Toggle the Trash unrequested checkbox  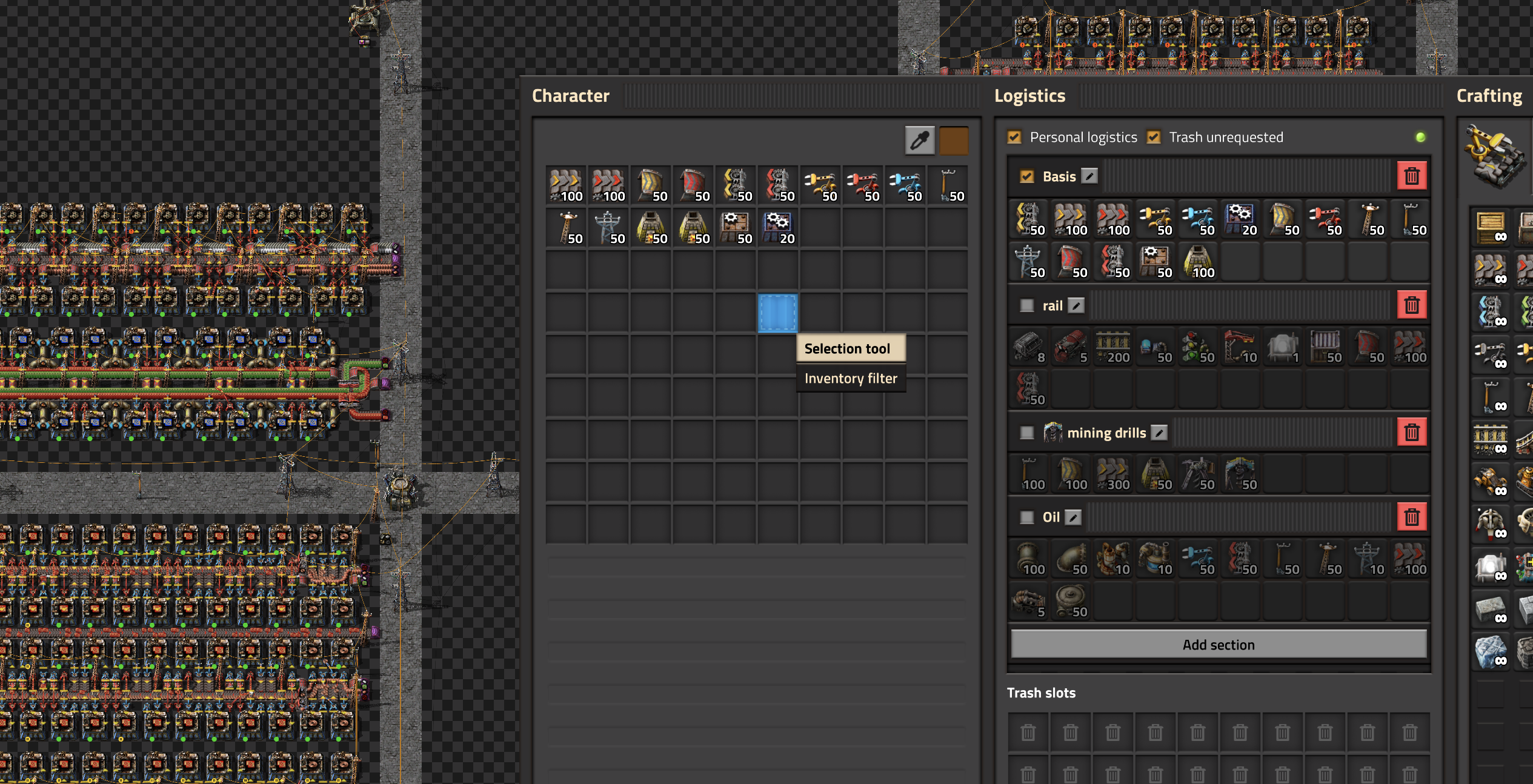click(x=1154, y=138)
